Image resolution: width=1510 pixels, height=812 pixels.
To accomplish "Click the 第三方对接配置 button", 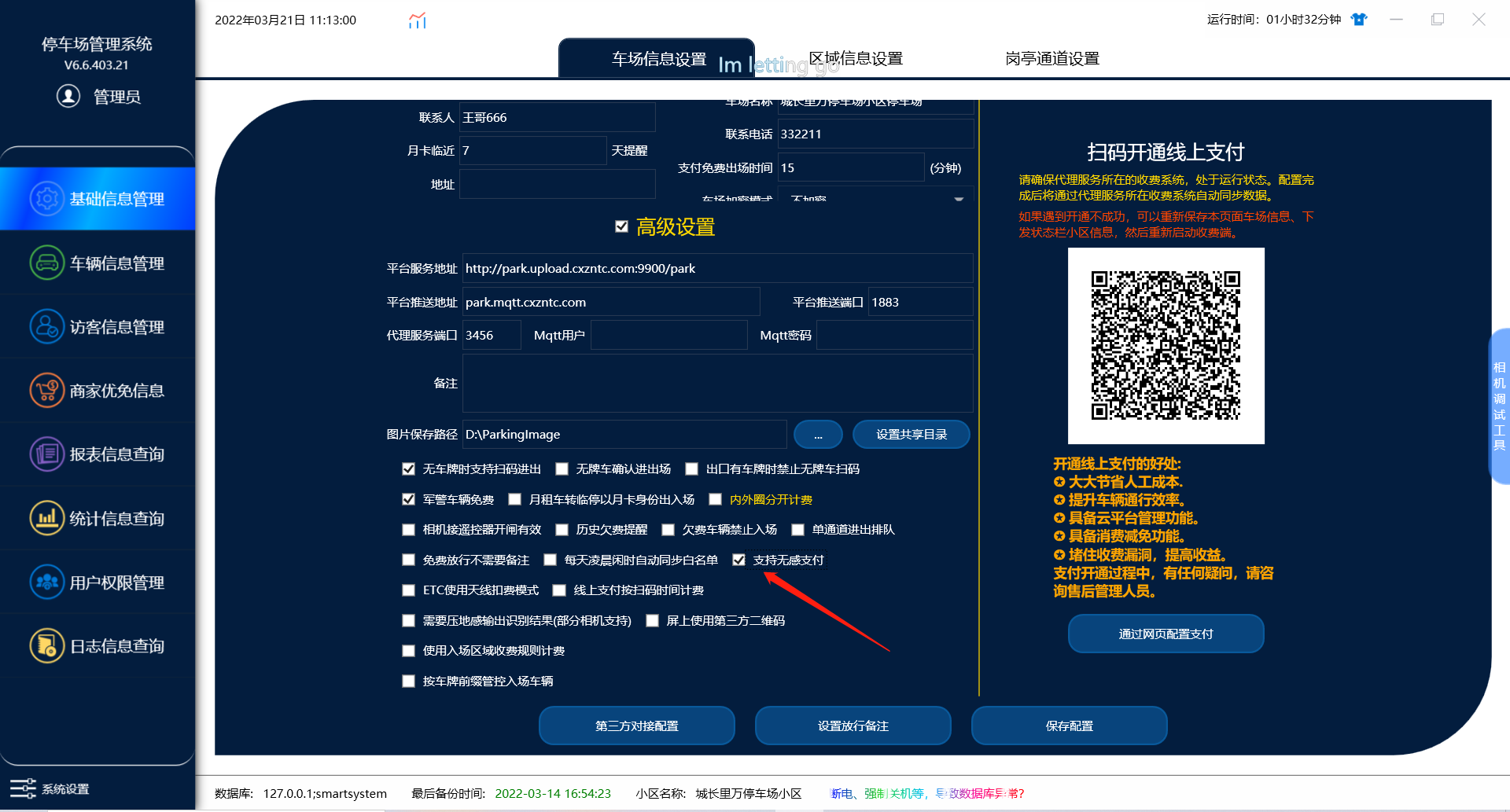I will click(x=637, y=726).
